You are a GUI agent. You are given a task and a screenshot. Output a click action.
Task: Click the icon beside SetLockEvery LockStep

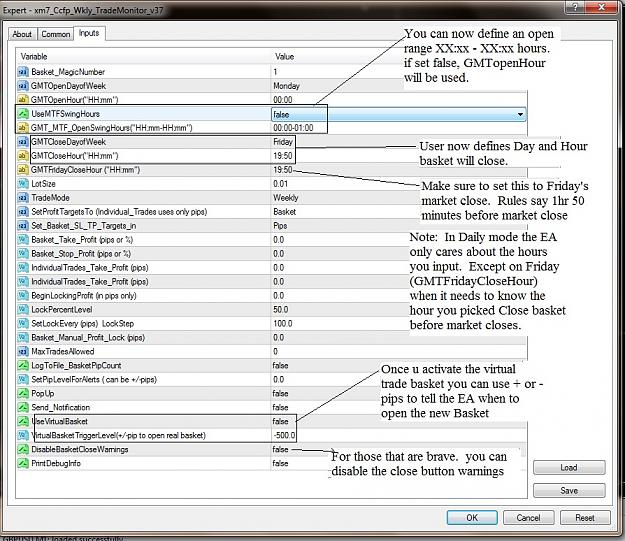(23, 323)
